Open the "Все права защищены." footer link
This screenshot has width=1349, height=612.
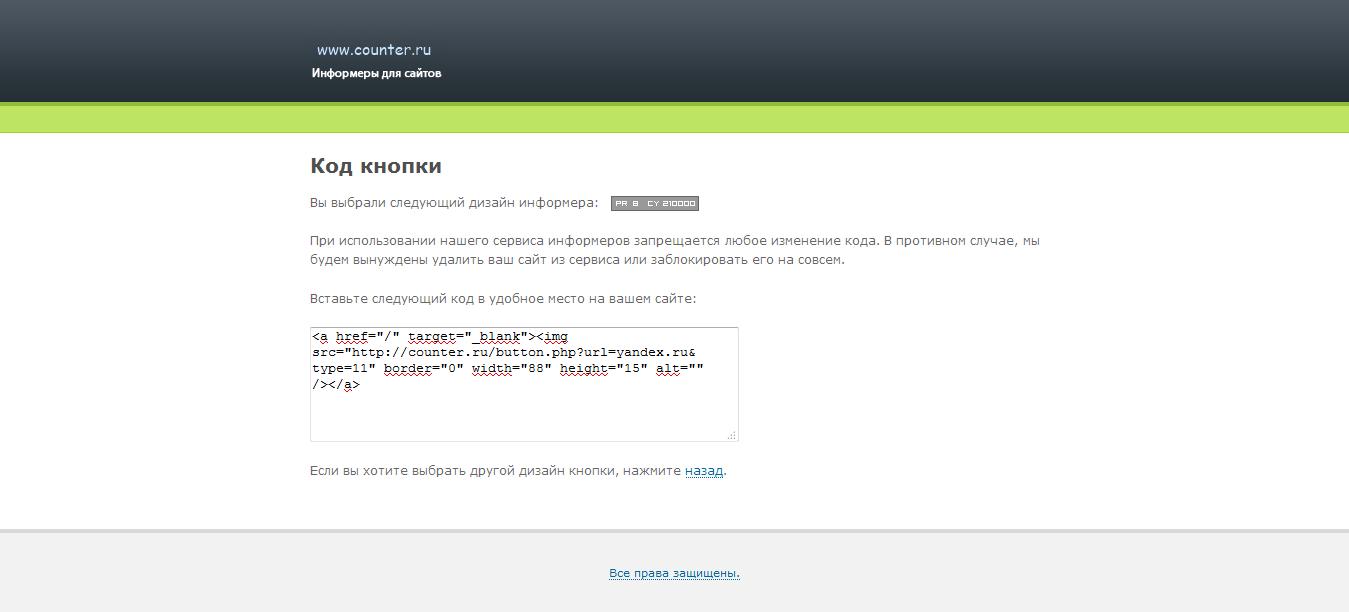coord(674,572)
